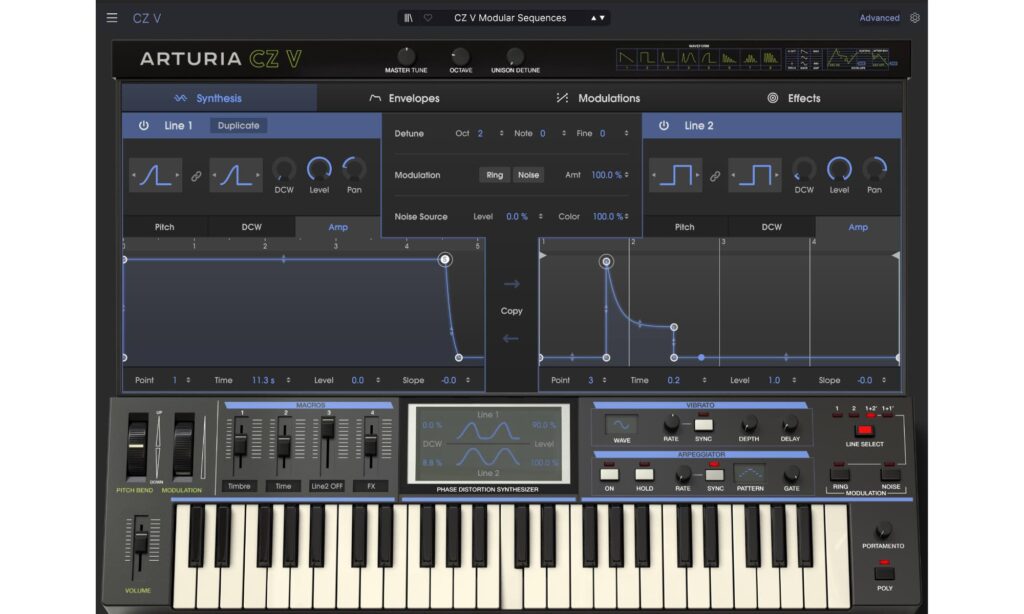Adjust the Noise Source Level stepper
This screenshot has height=614, width=1024.
(540, 216)
